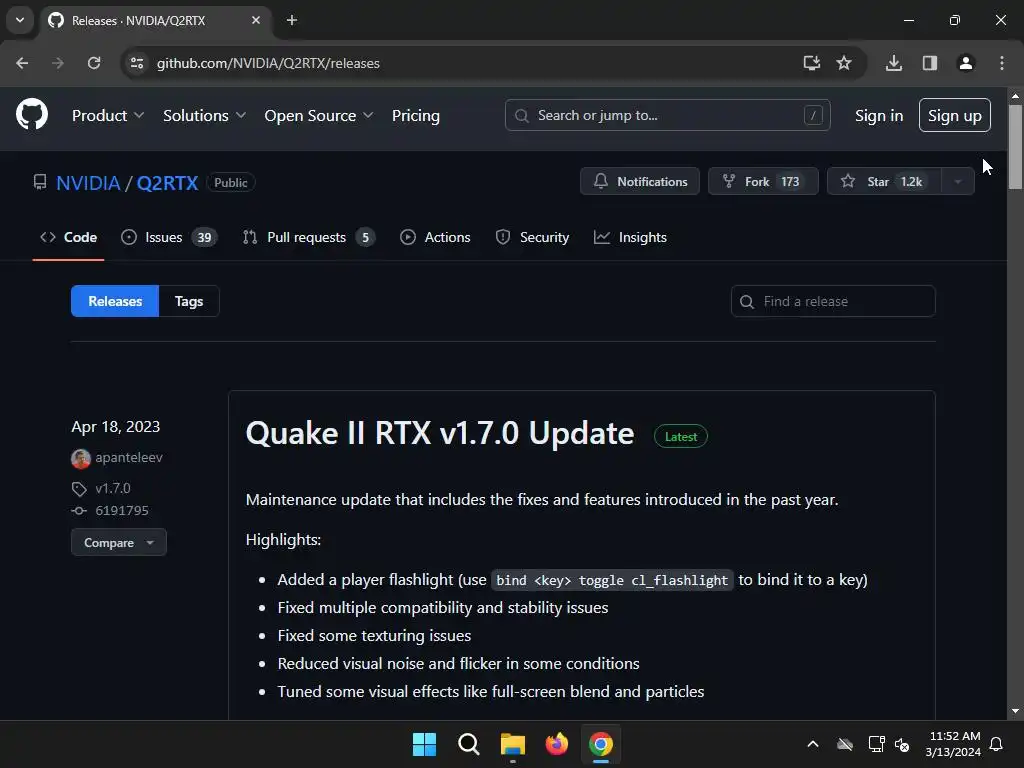Open Windows Start menu
The width and height of the screenshot is (1024, 768).
(424, 744)
